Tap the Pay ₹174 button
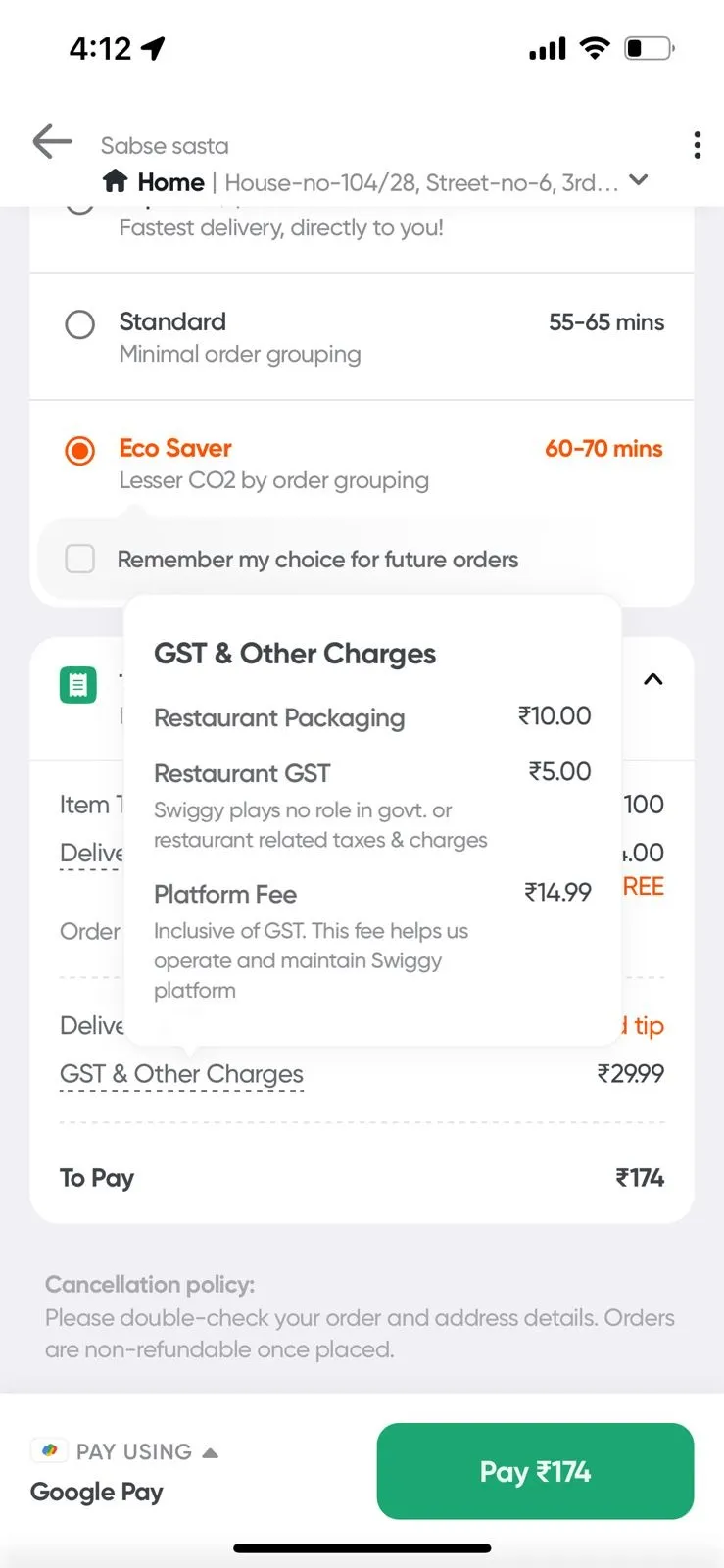The height and width of the screenshot is (1568, 724). point(535,1471)
